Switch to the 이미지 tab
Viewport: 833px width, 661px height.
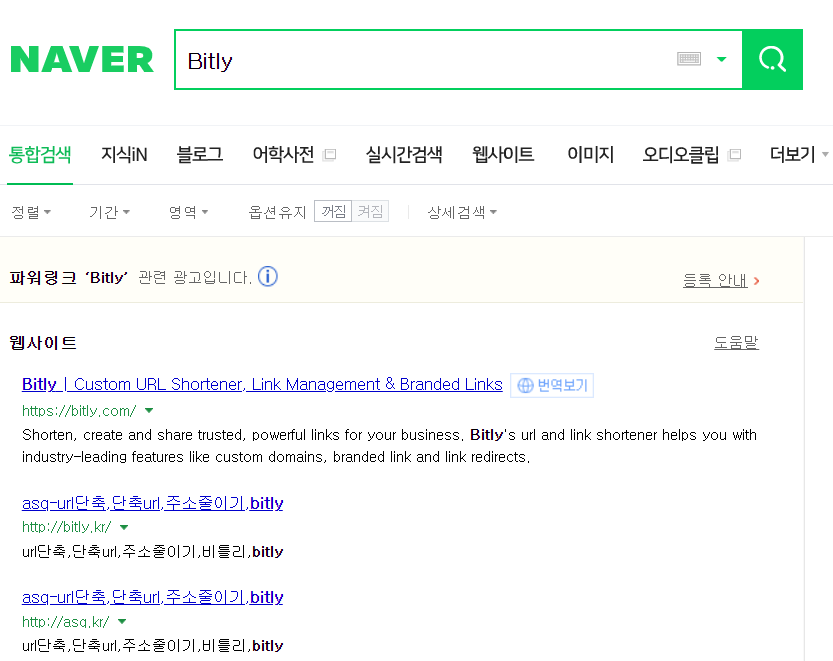pyautogui.click(x=590, y=155)
